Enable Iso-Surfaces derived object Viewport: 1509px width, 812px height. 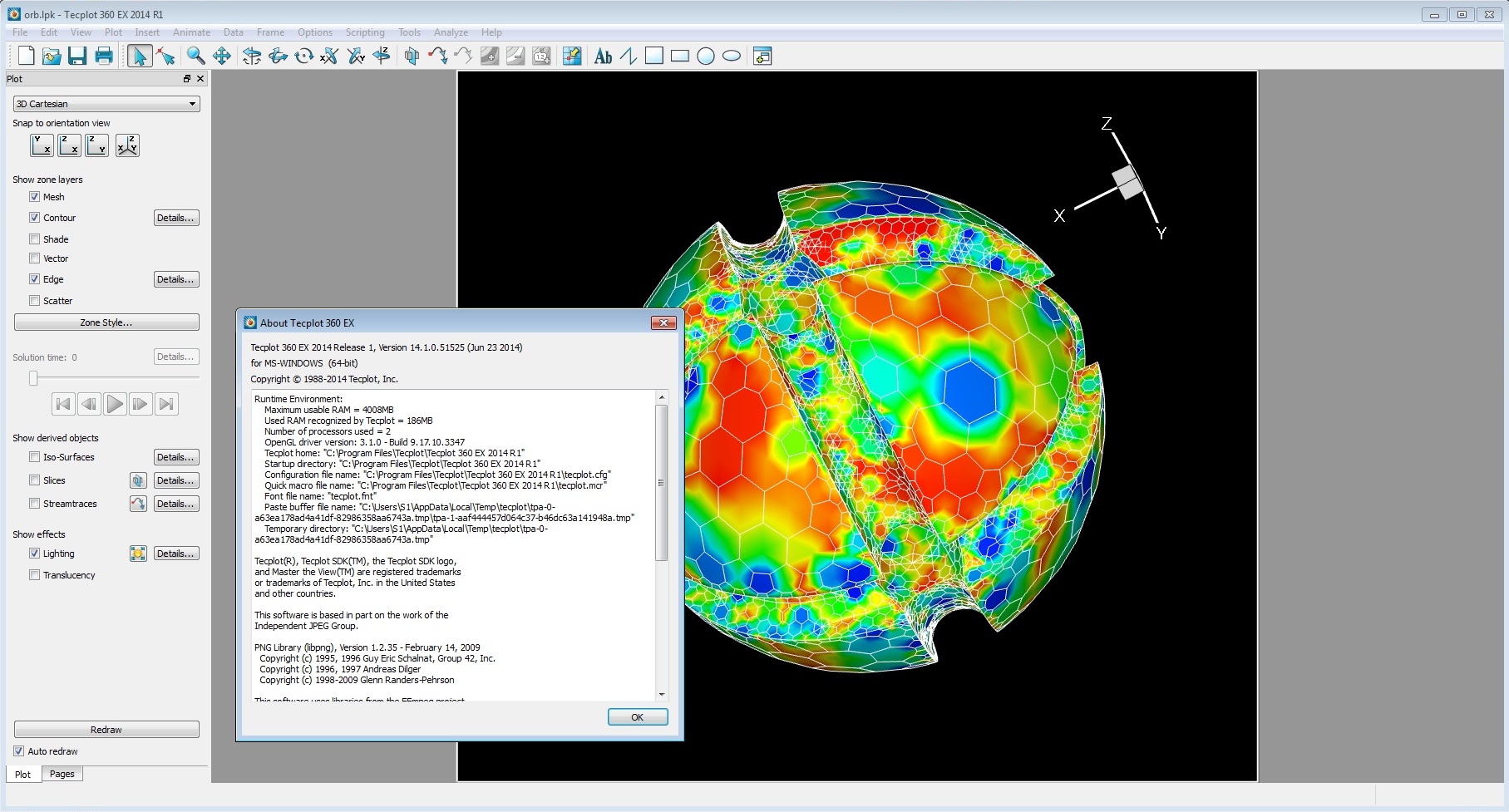pos(34,457)
